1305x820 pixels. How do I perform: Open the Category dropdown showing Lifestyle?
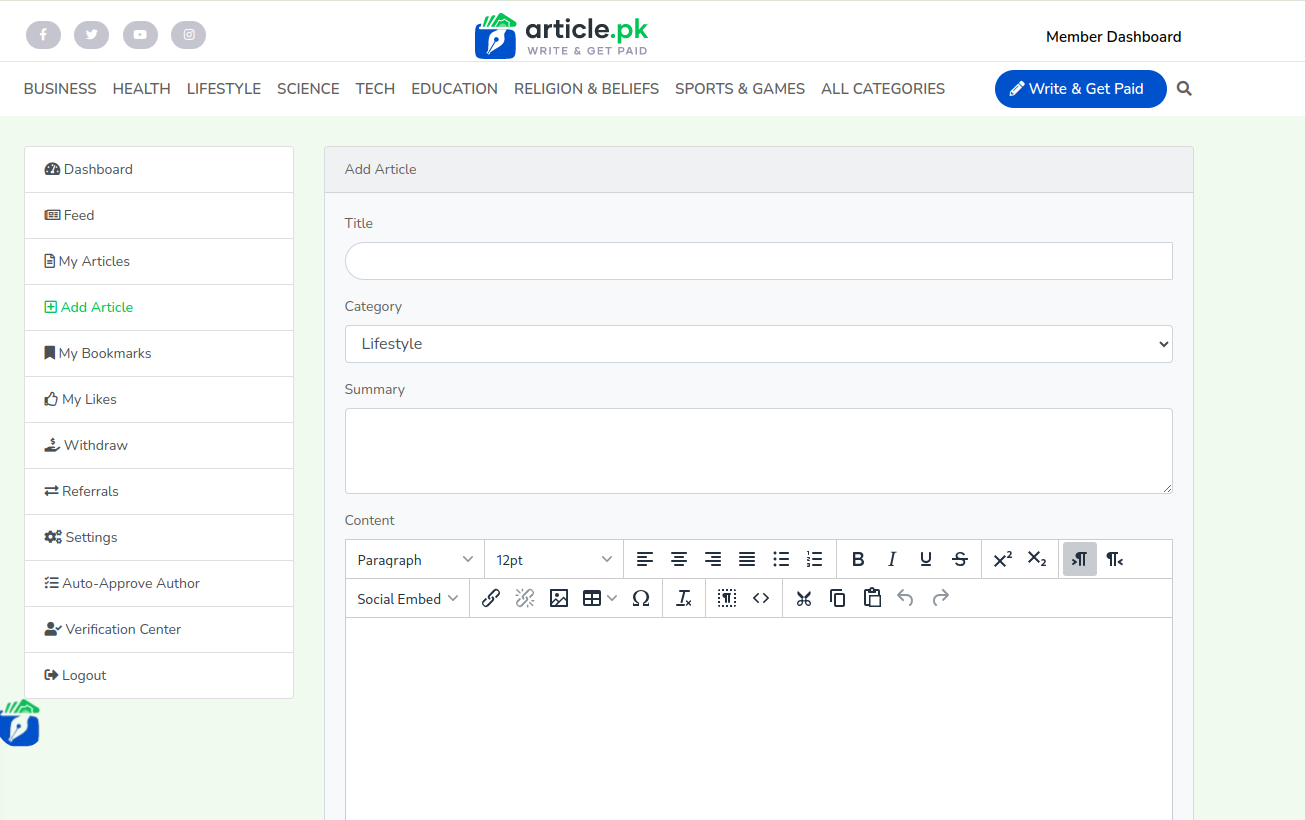pos(758,344)
